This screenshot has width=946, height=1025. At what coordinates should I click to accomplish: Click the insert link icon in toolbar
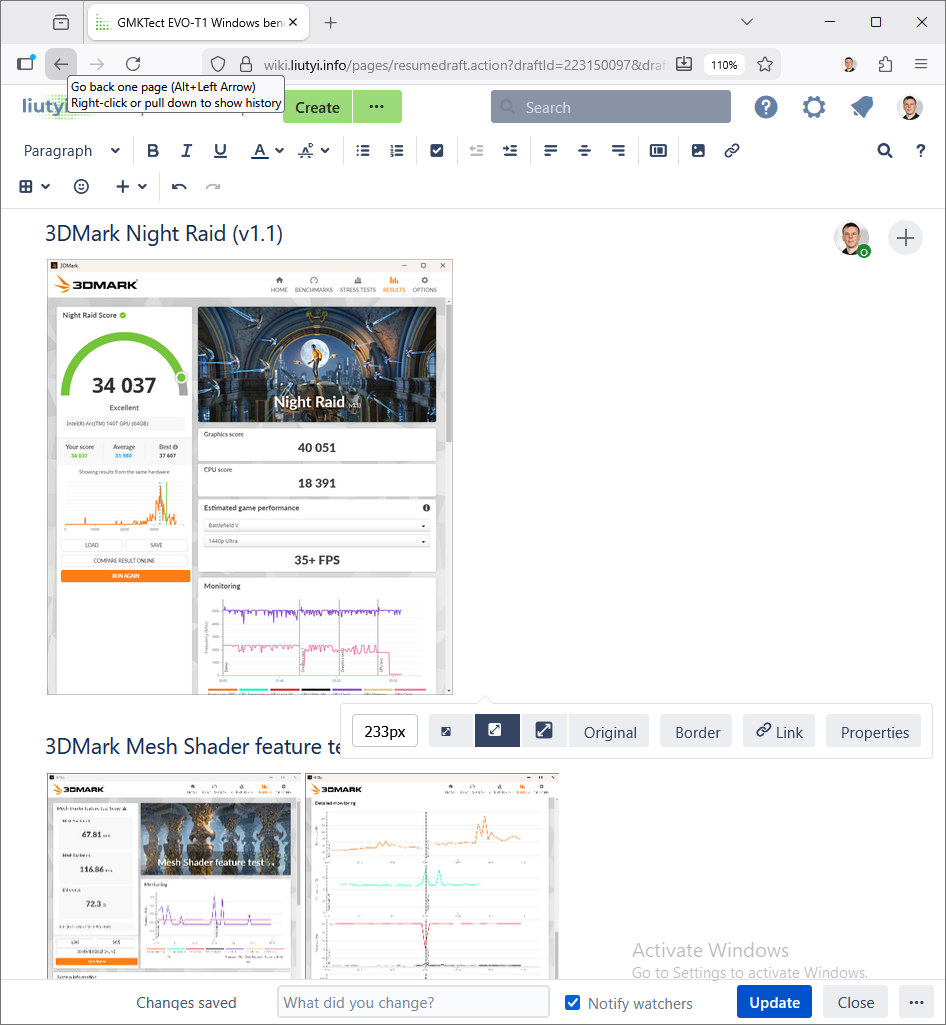coord(732,151)
